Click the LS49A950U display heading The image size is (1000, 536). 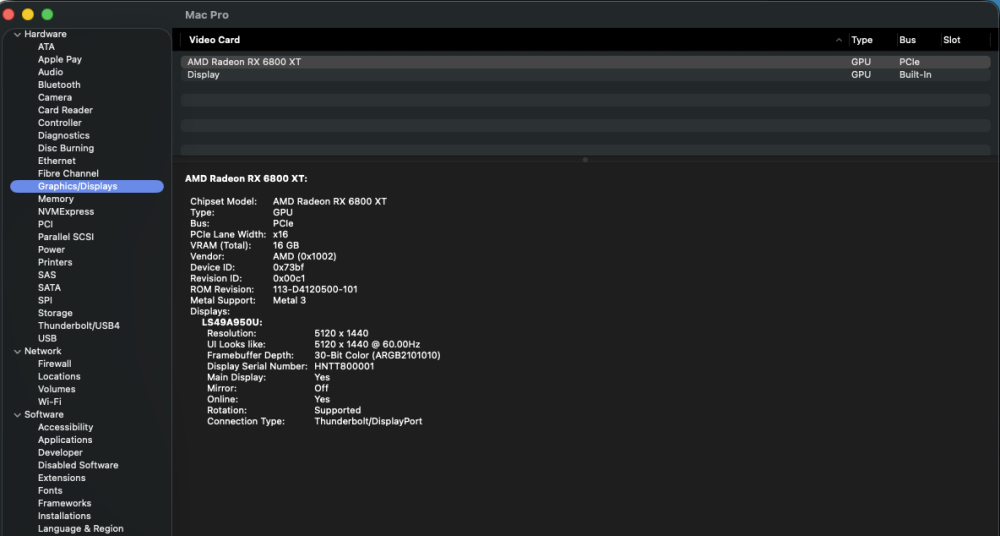(x=232, y=323)
